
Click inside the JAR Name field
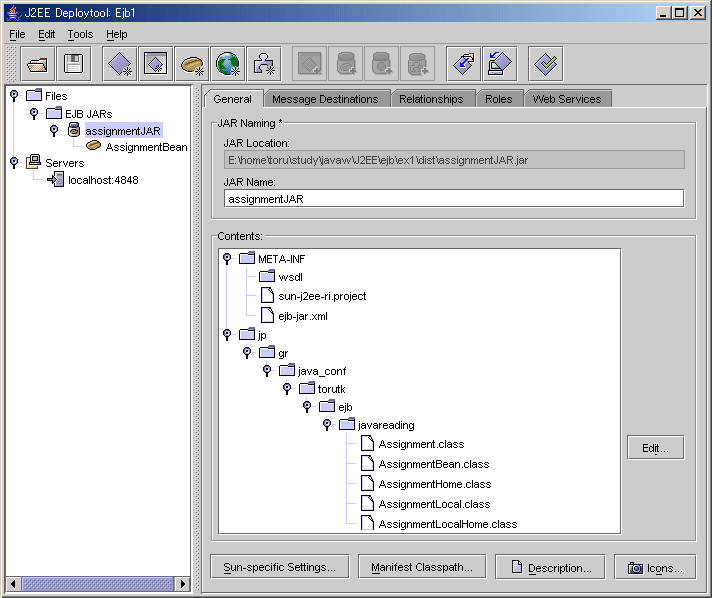tap(454, 198)
